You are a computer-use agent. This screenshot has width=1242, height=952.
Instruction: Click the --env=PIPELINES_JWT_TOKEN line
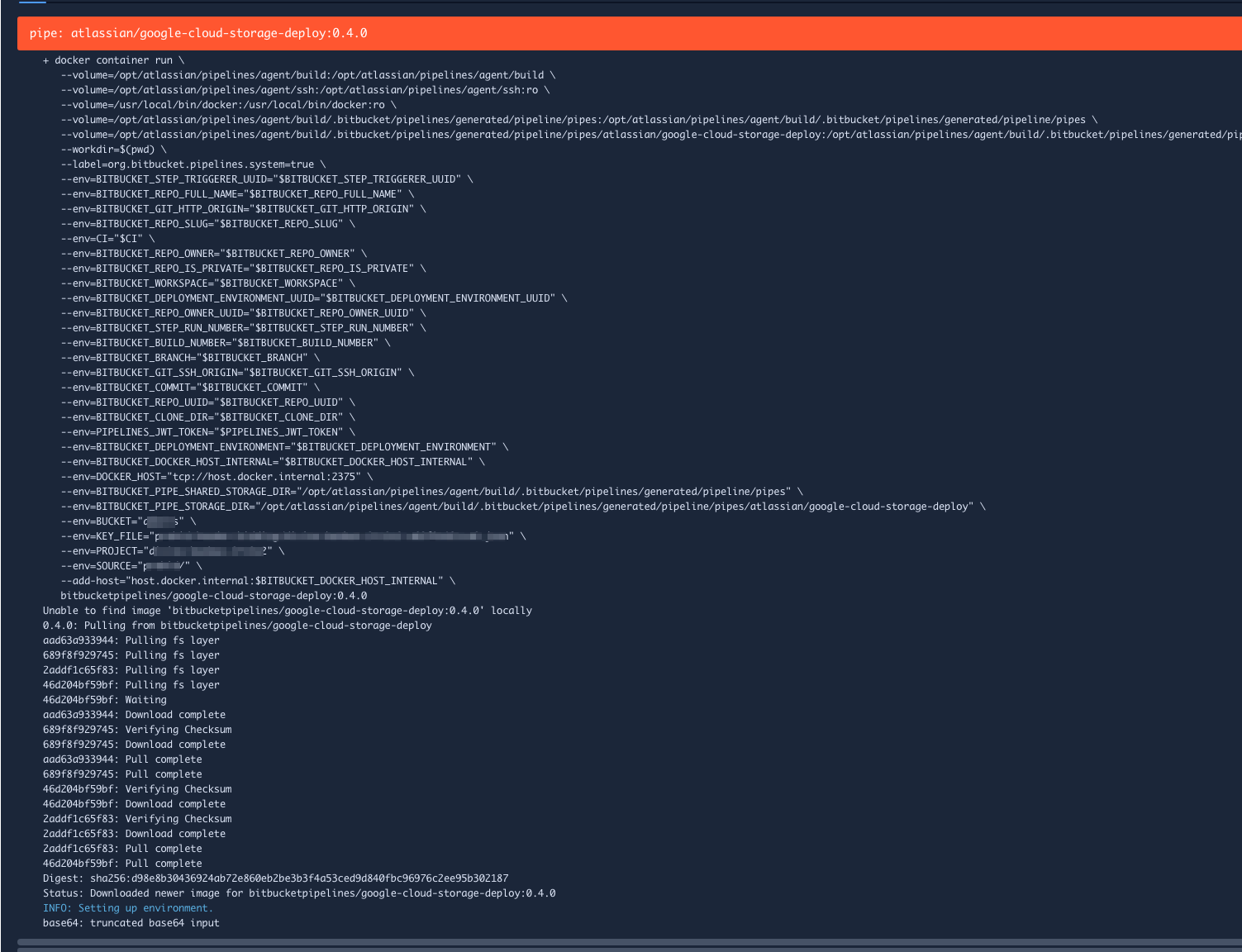click(208, 432)
